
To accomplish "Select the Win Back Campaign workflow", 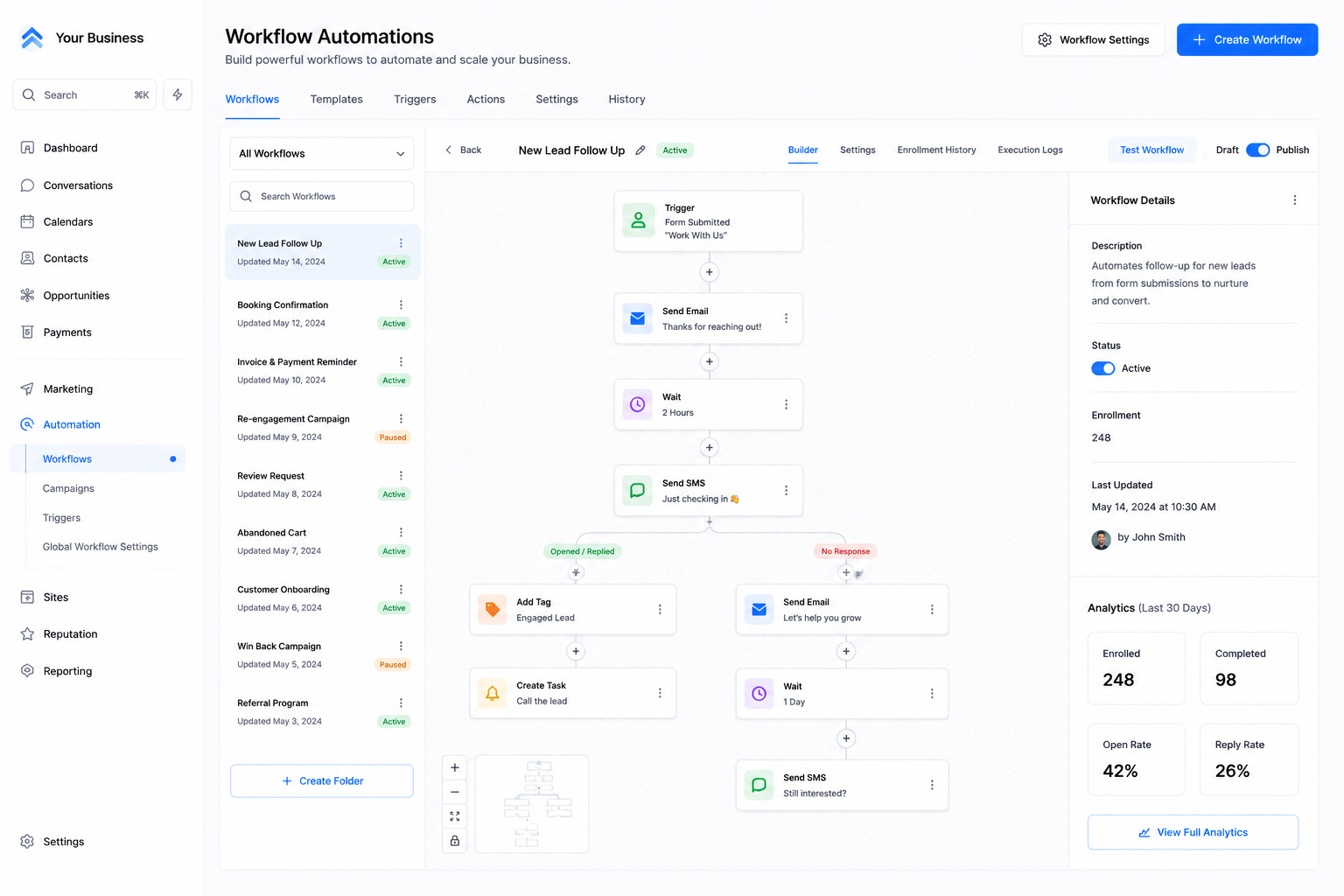I will tap(322, 655).
